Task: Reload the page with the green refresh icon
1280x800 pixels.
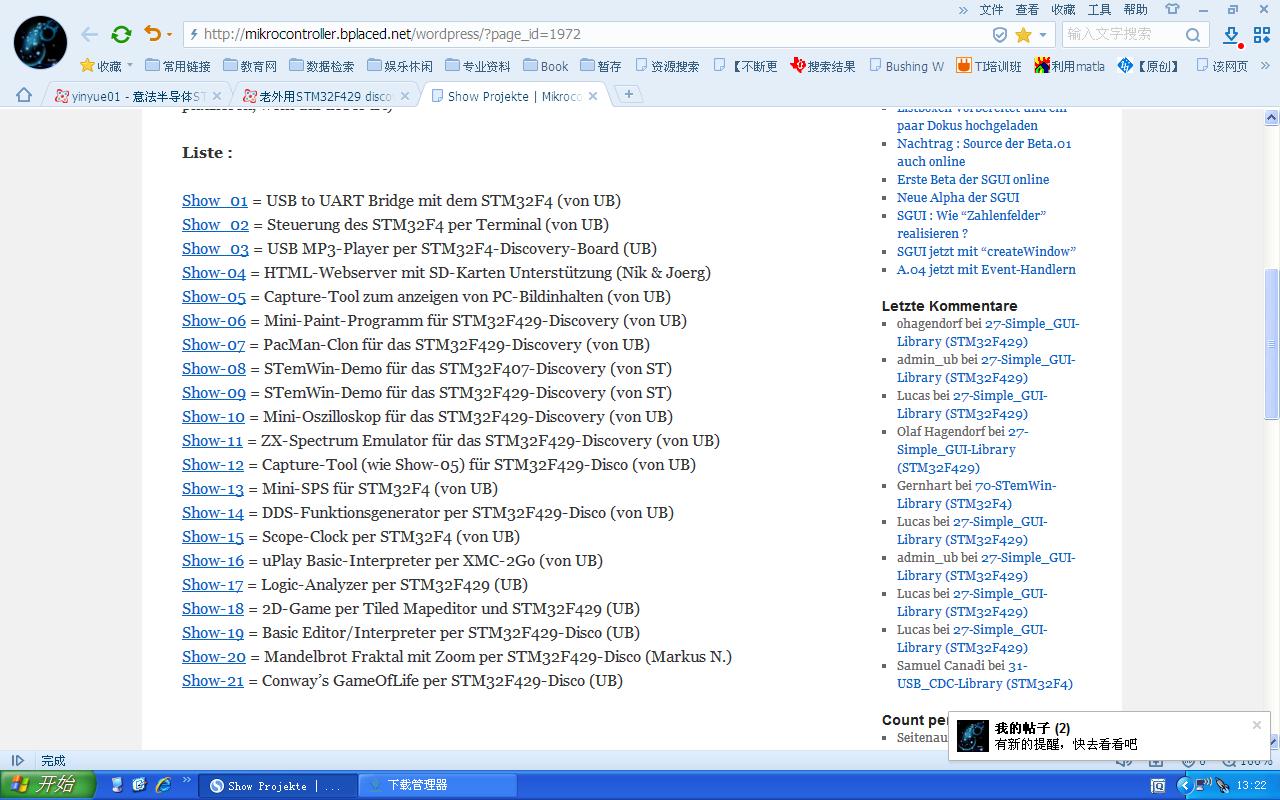Action: point(121,34)
